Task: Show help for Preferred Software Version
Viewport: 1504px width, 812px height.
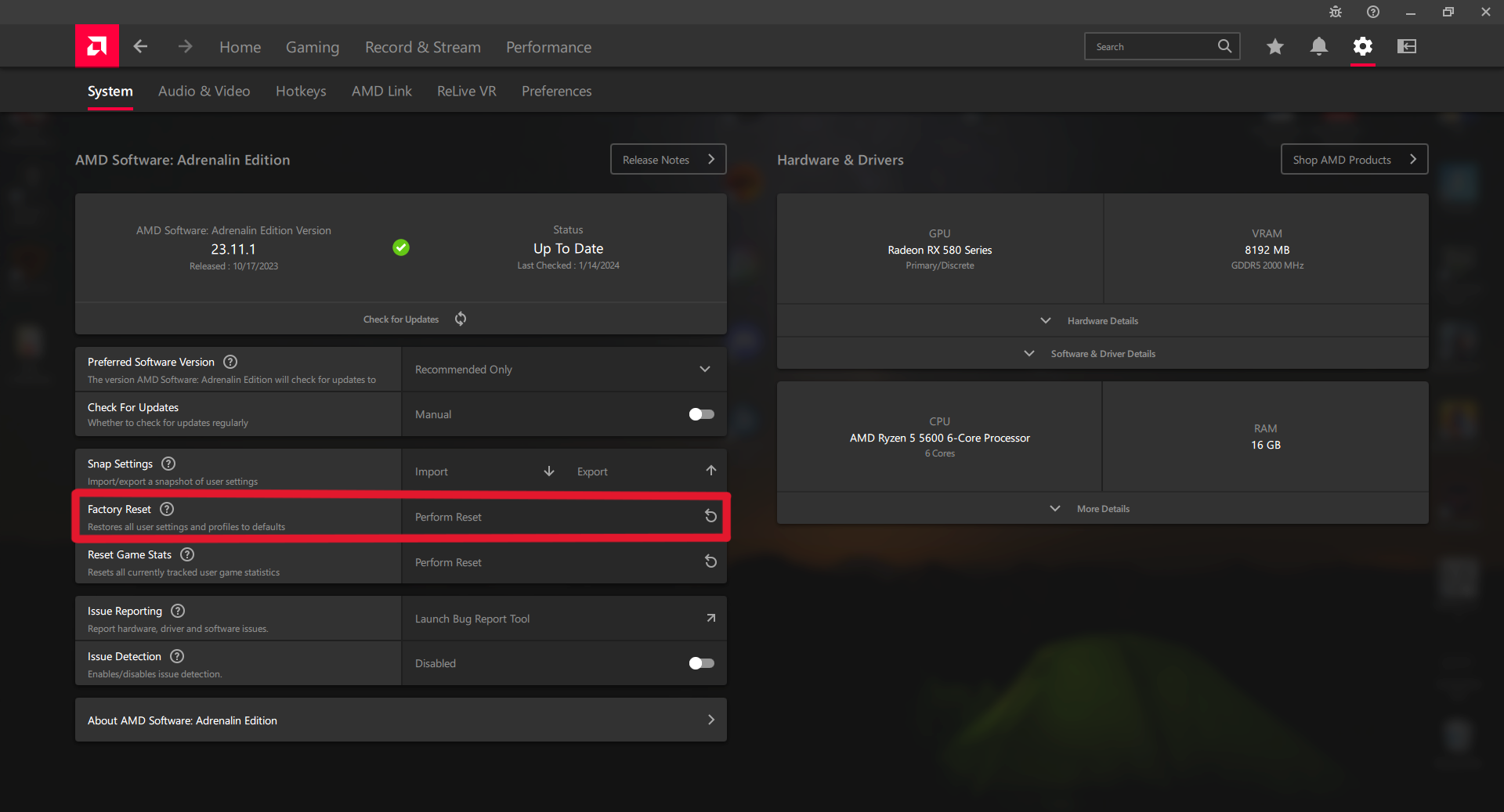Action: point(230,362)
